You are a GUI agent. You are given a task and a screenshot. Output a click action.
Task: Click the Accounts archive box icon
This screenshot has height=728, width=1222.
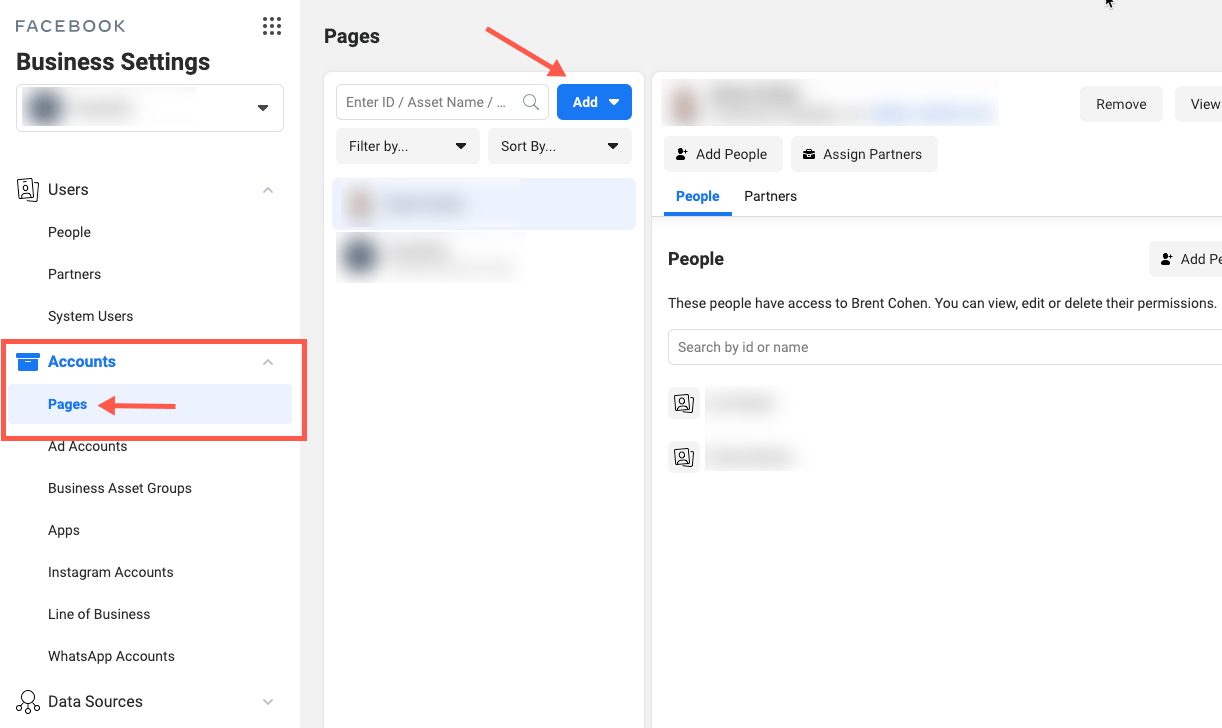28,362
